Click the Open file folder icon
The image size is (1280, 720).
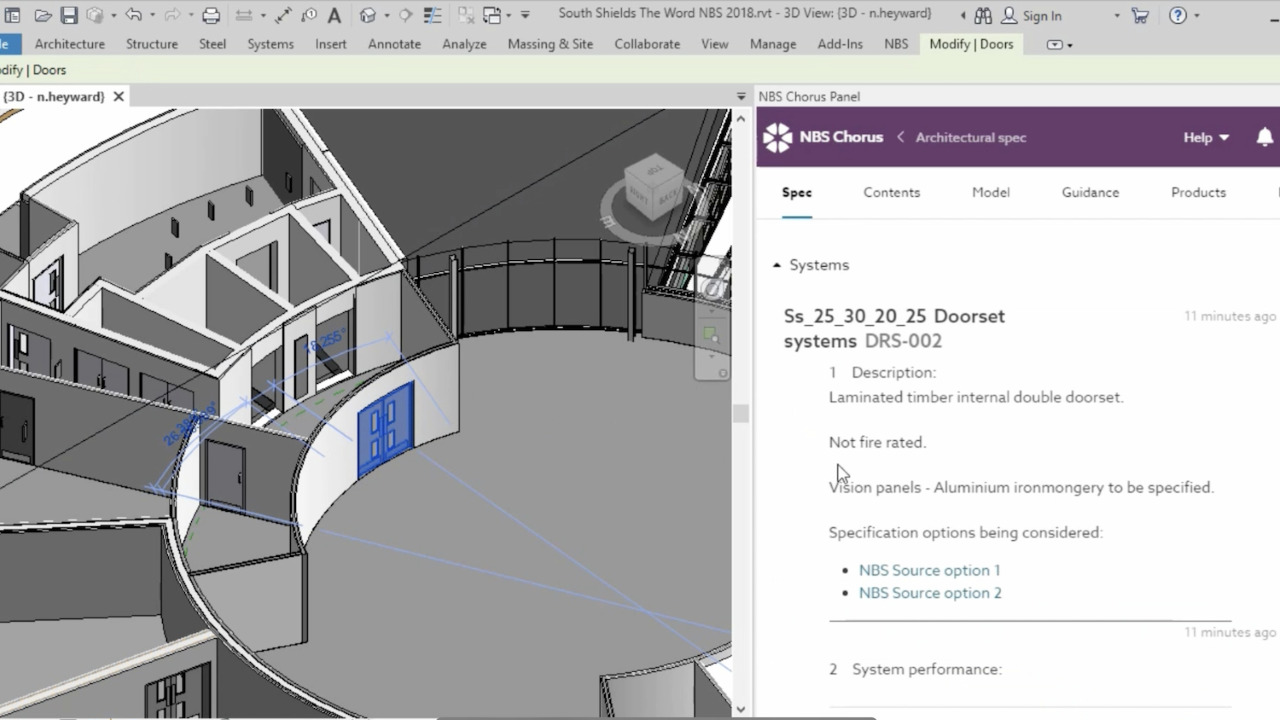coord(43,15)
